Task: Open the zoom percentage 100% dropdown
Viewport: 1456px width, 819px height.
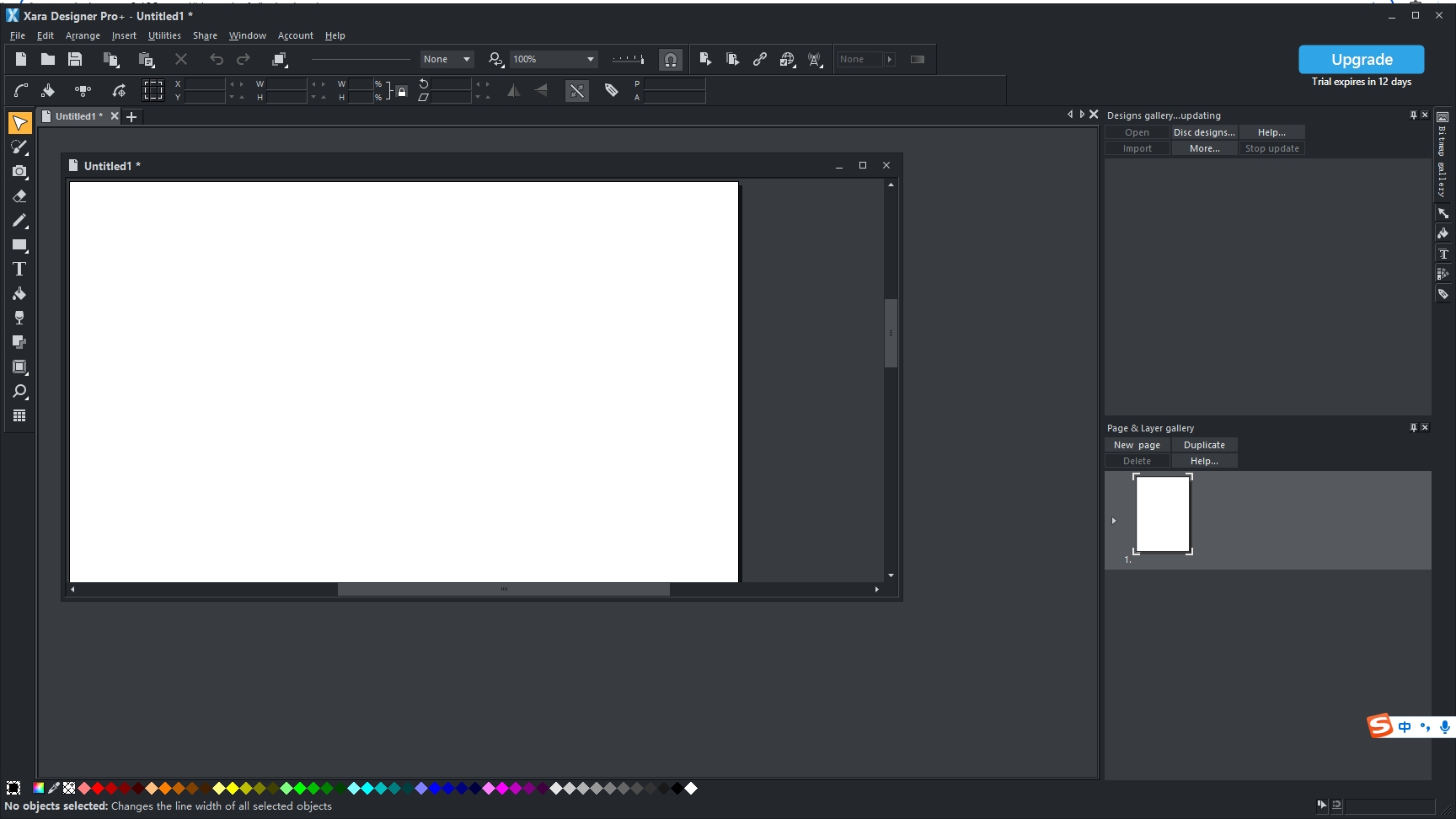Action: 590,59
